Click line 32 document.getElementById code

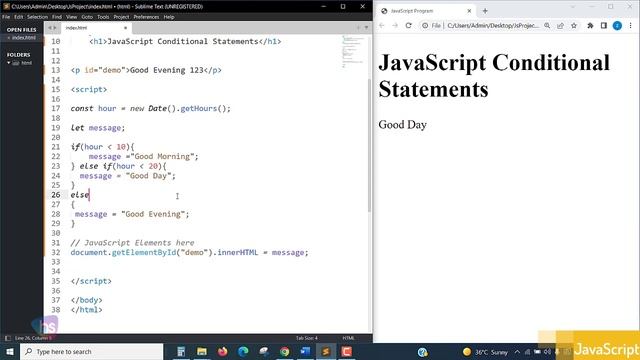189,253
